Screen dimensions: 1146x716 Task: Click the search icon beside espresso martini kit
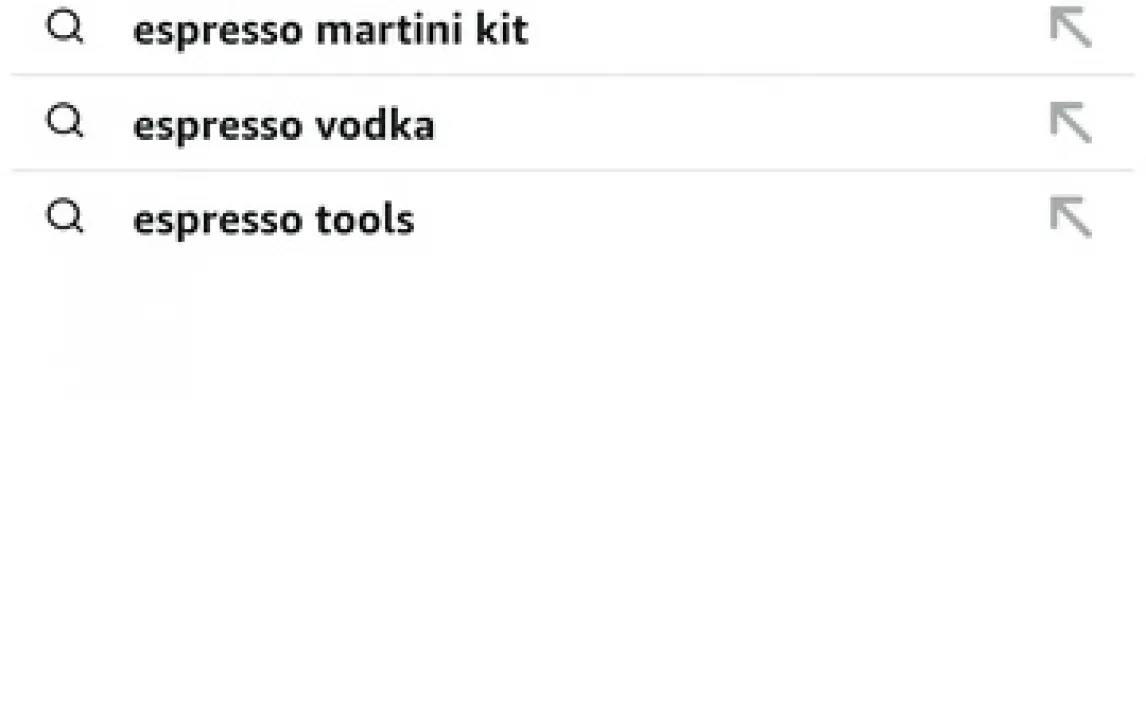(65, 28)
